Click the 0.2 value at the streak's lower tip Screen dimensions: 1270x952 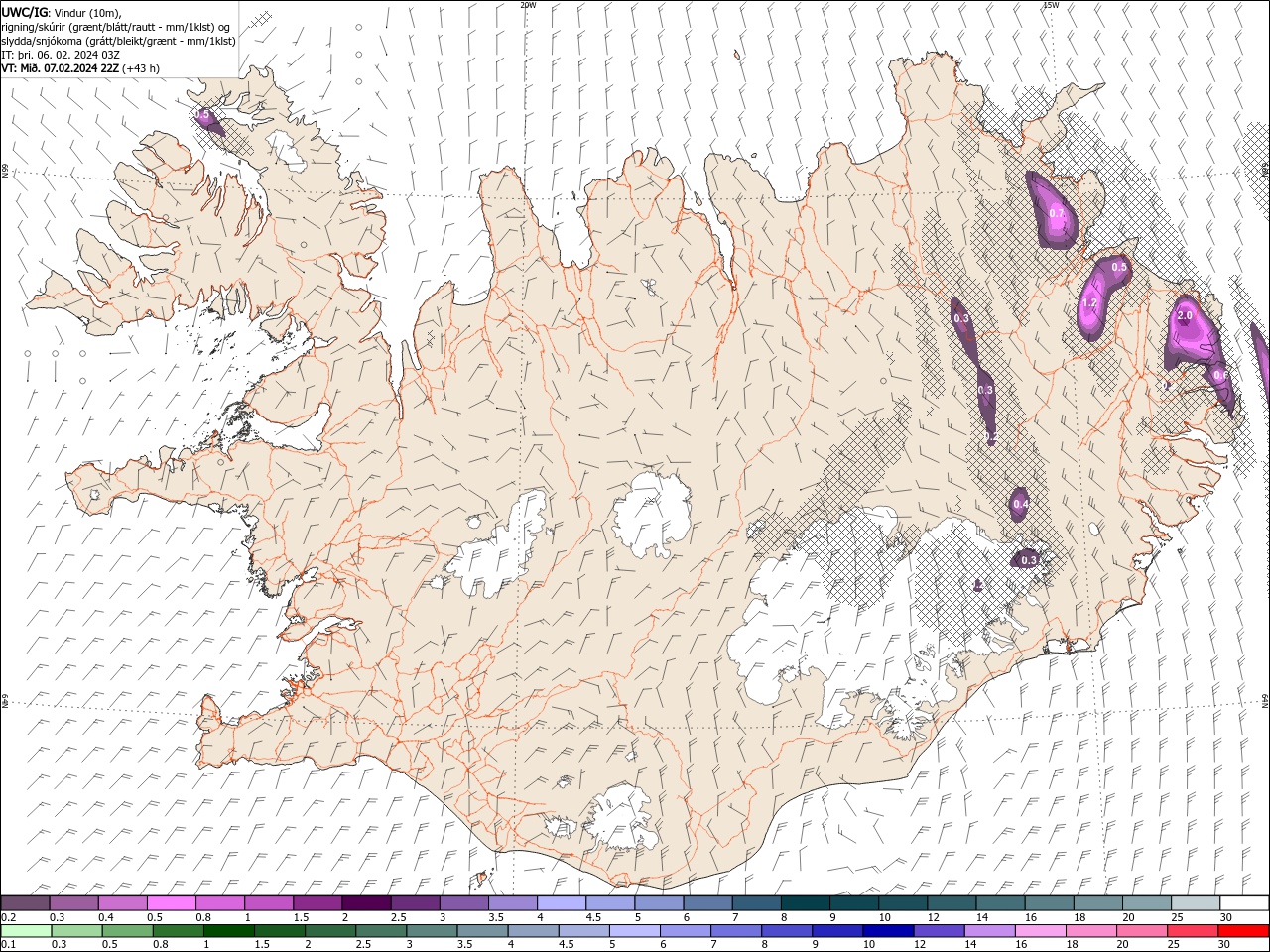point(991,437)
